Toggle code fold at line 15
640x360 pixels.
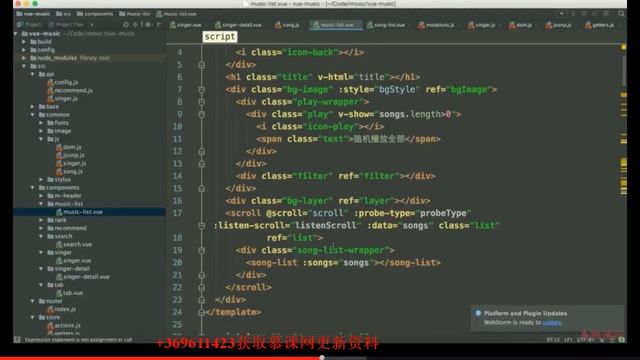click(x=202, y=189)
